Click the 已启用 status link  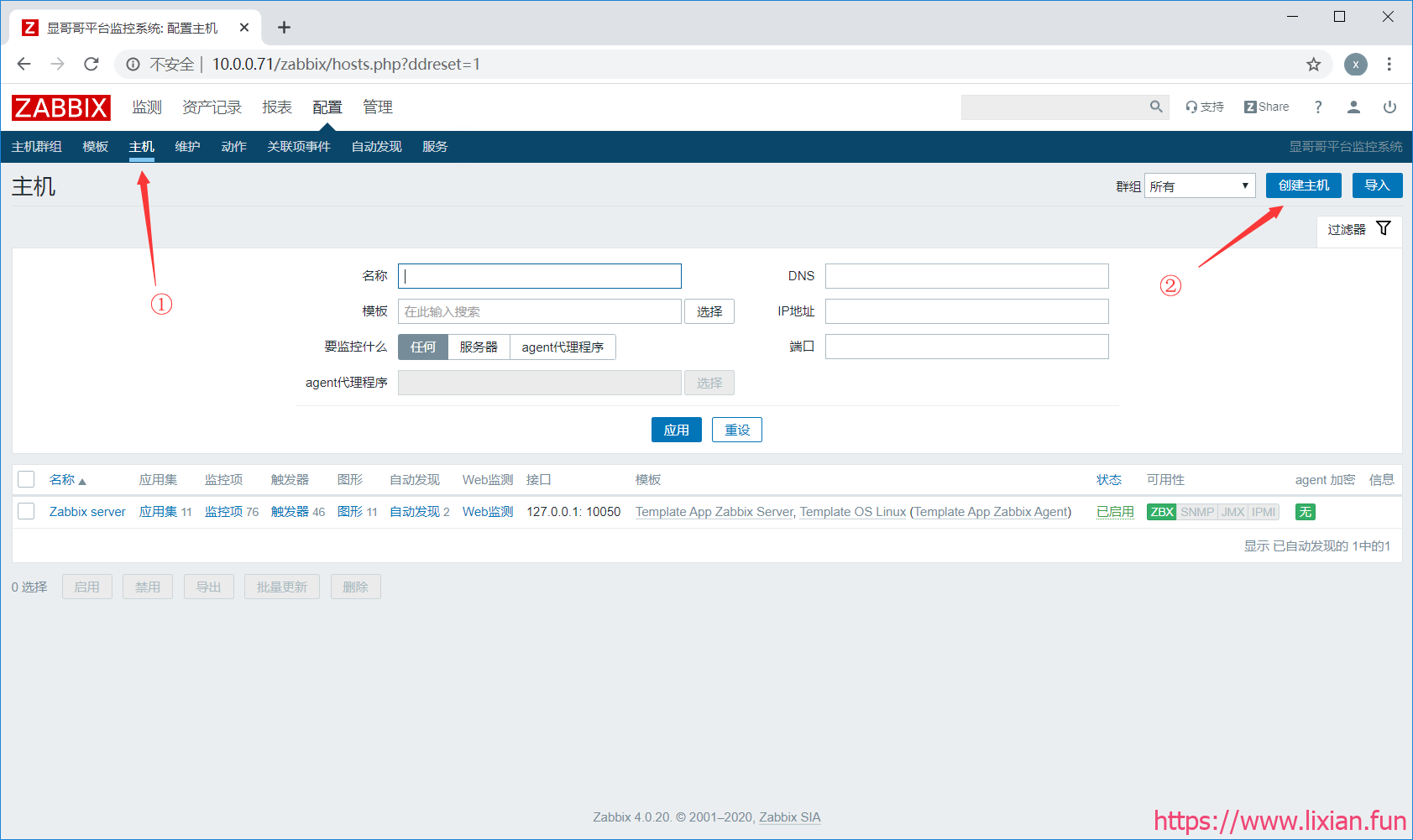1115,512
